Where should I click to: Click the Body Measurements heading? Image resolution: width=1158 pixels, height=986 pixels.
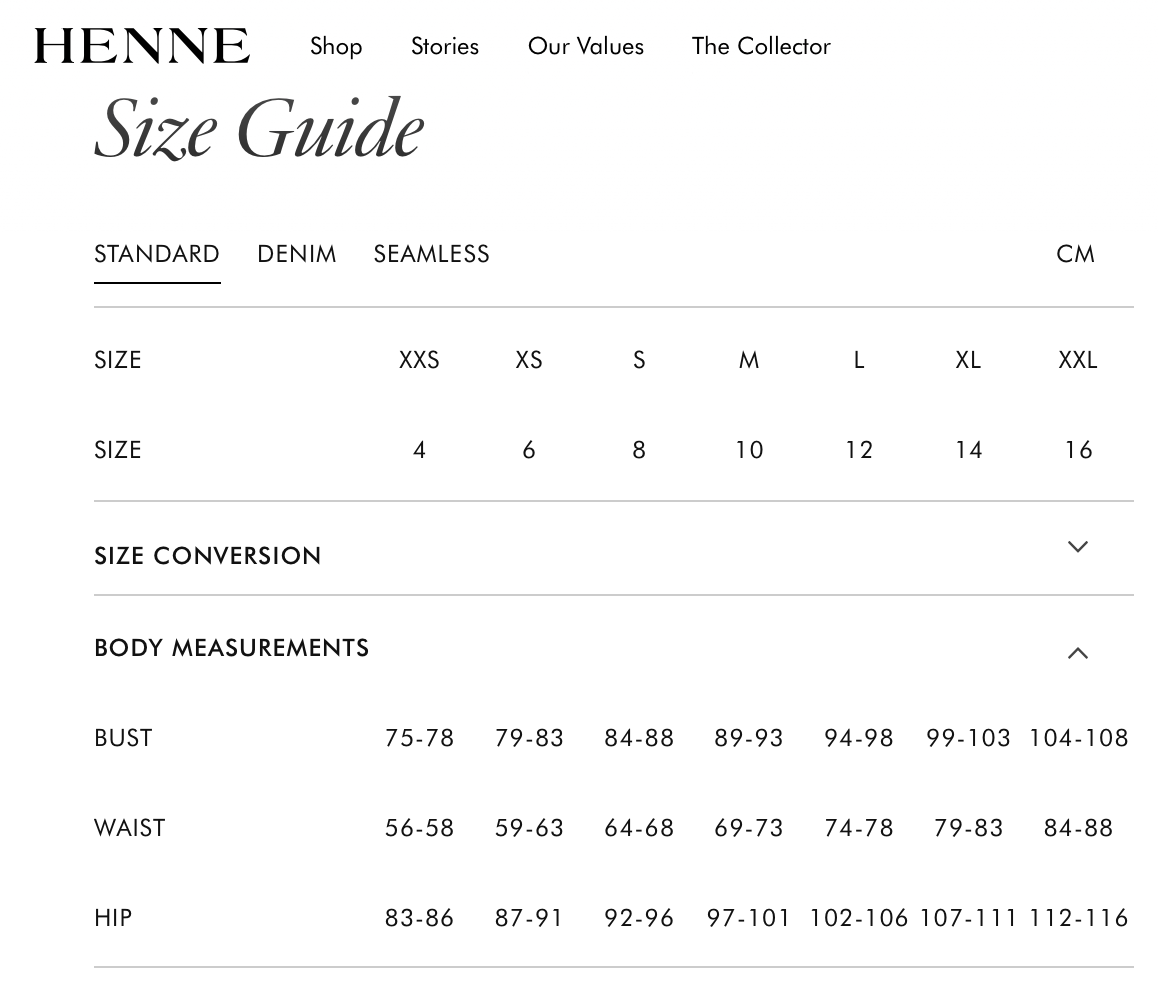(x=232, y=648)
